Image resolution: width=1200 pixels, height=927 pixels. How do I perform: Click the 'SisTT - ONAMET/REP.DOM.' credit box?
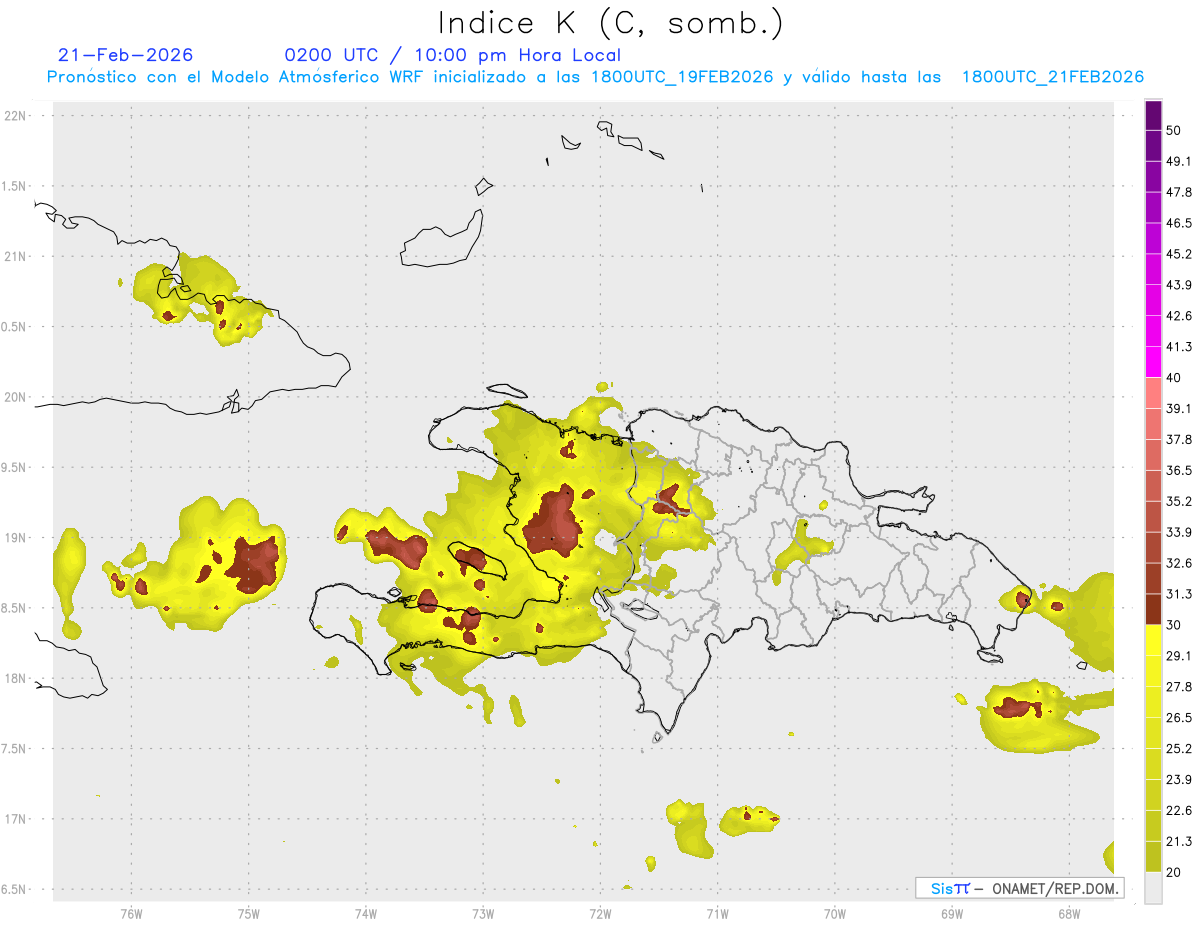pyautogui.click(x=1020, y=888)
